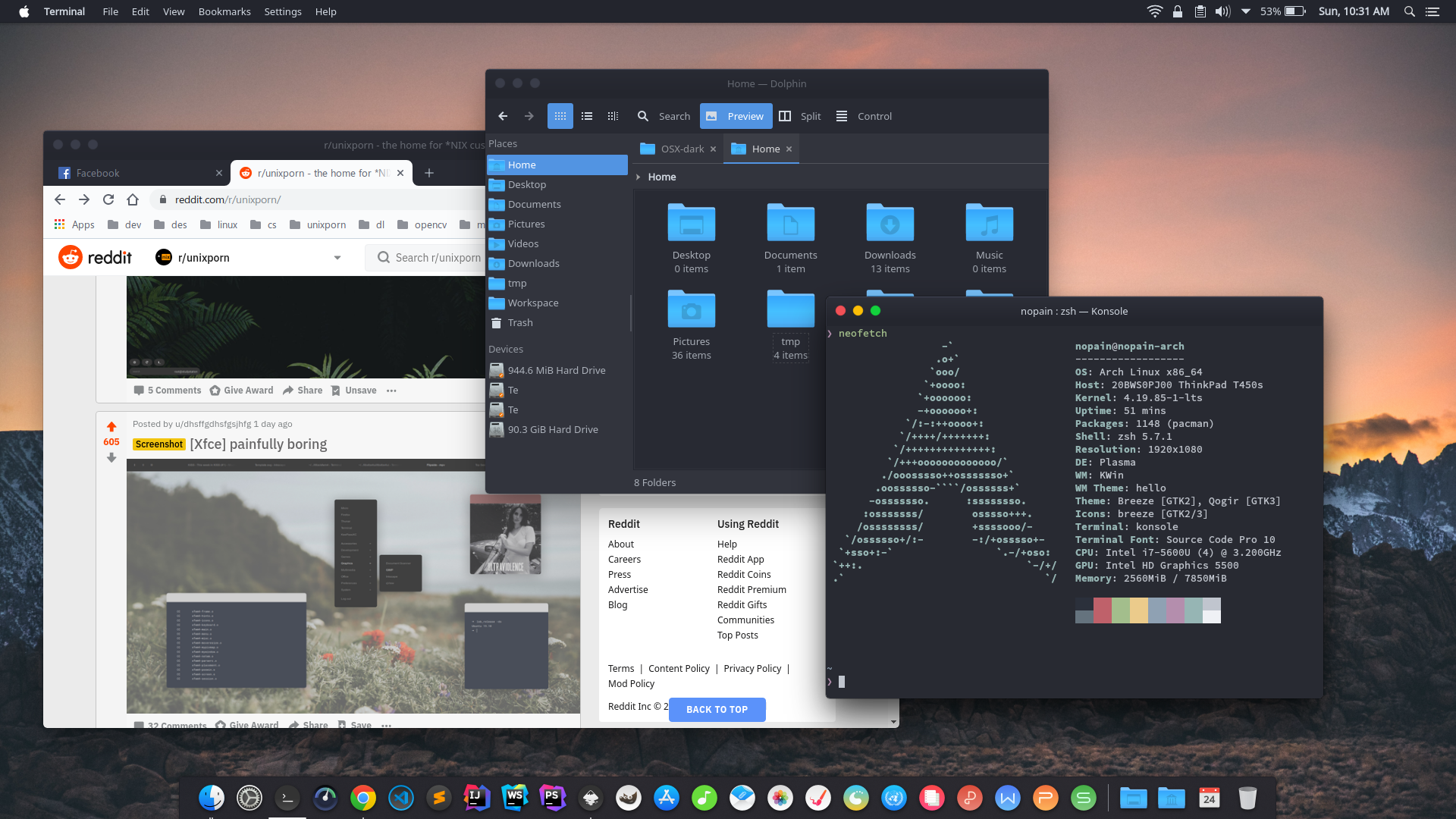
Task: Click the BACK TO TOP button
Action: [x=717, y=710]
